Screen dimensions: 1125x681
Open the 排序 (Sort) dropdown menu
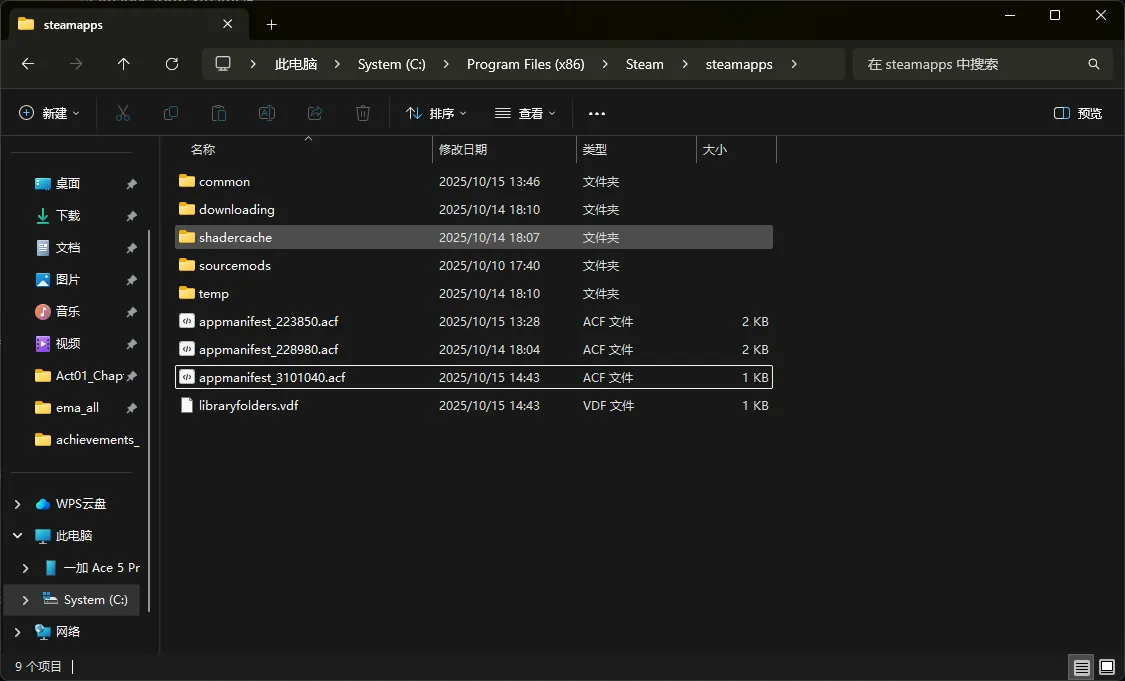click(436, 113)
